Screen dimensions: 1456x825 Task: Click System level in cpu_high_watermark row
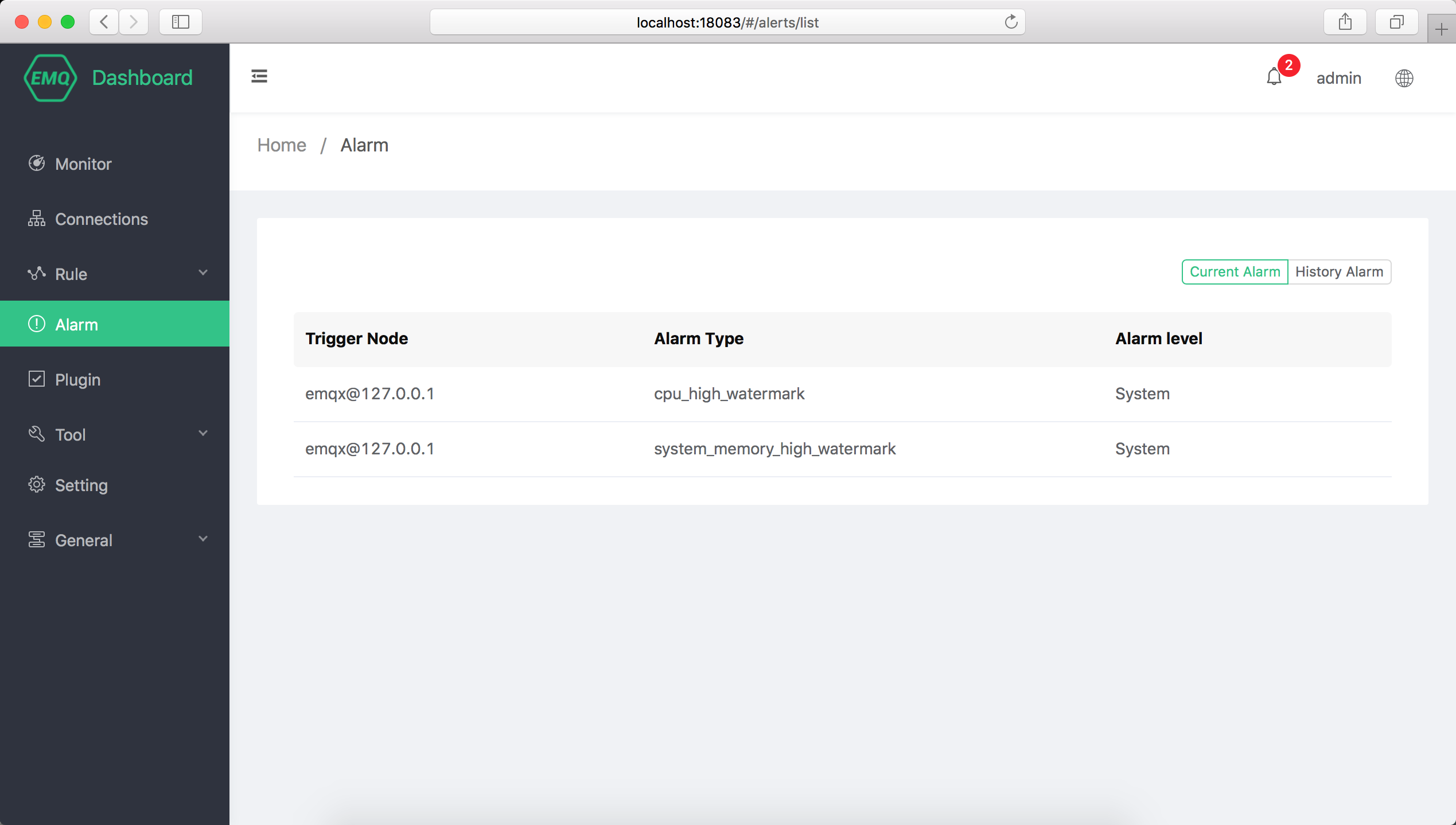click(1142, 394)
